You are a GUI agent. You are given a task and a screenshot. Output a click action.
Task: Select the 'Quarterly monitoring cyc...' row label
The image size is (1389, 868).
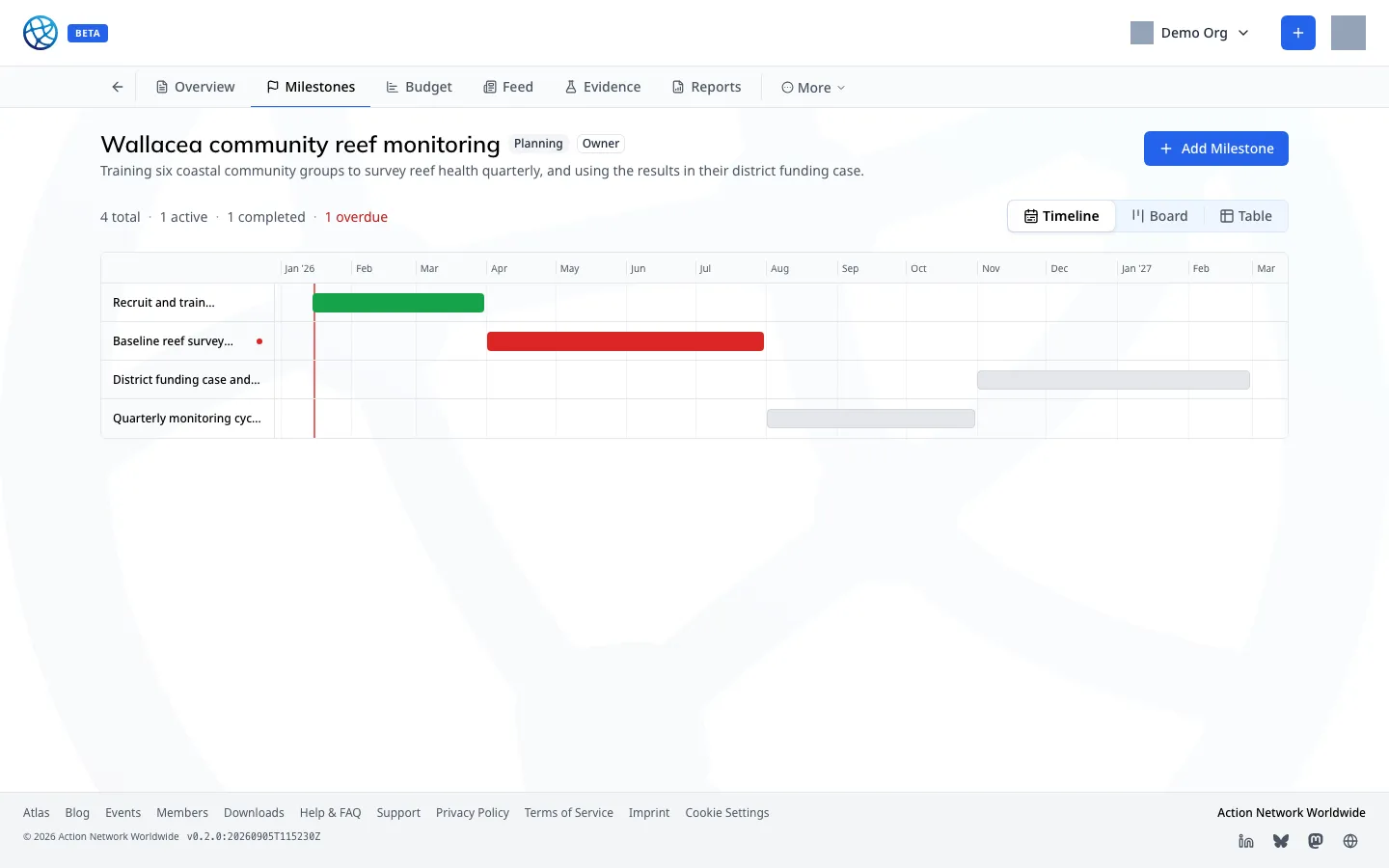(187, 419)
